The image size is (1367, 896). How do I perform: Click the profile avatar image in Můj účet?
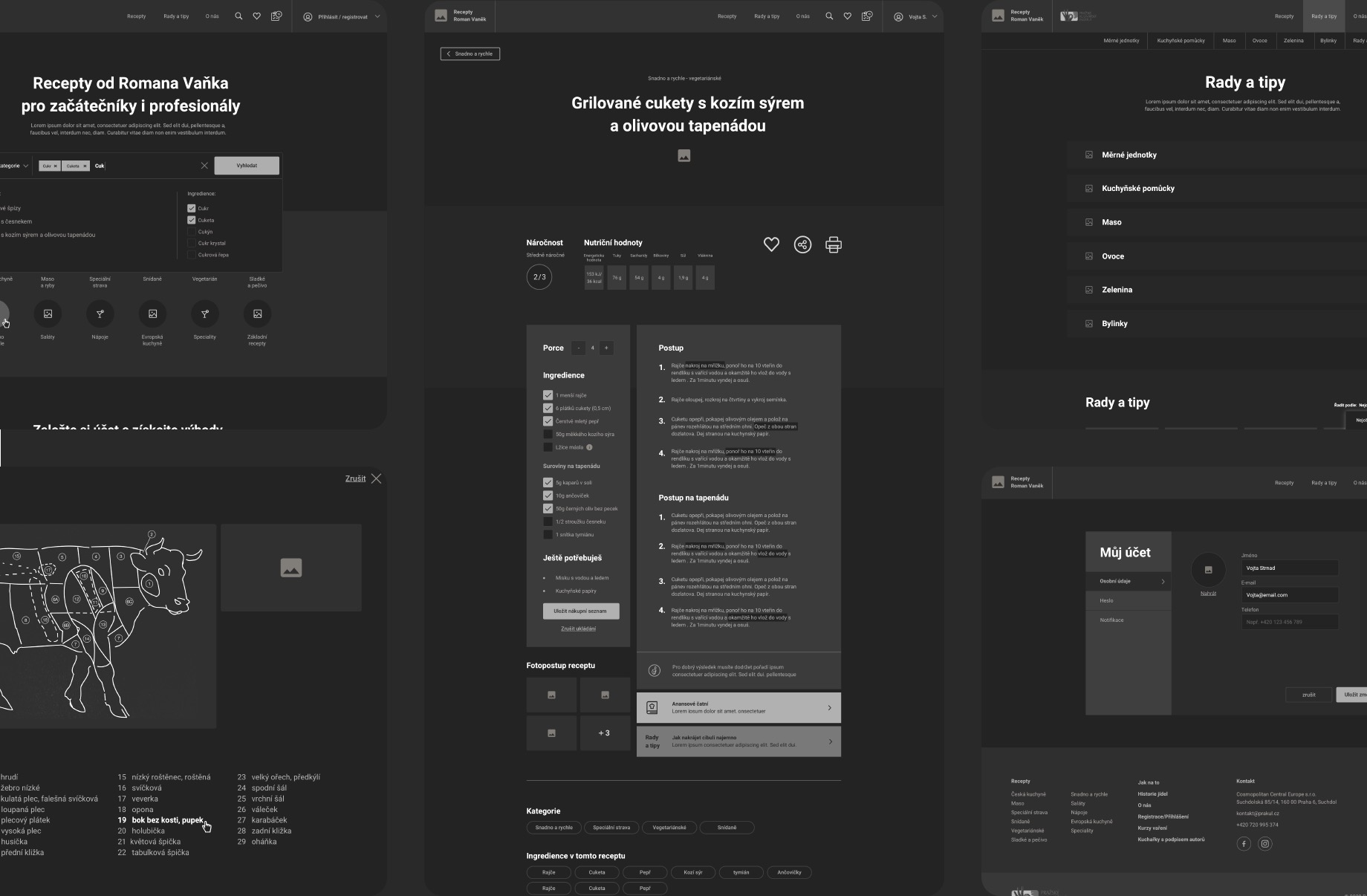click(1208, 570)
